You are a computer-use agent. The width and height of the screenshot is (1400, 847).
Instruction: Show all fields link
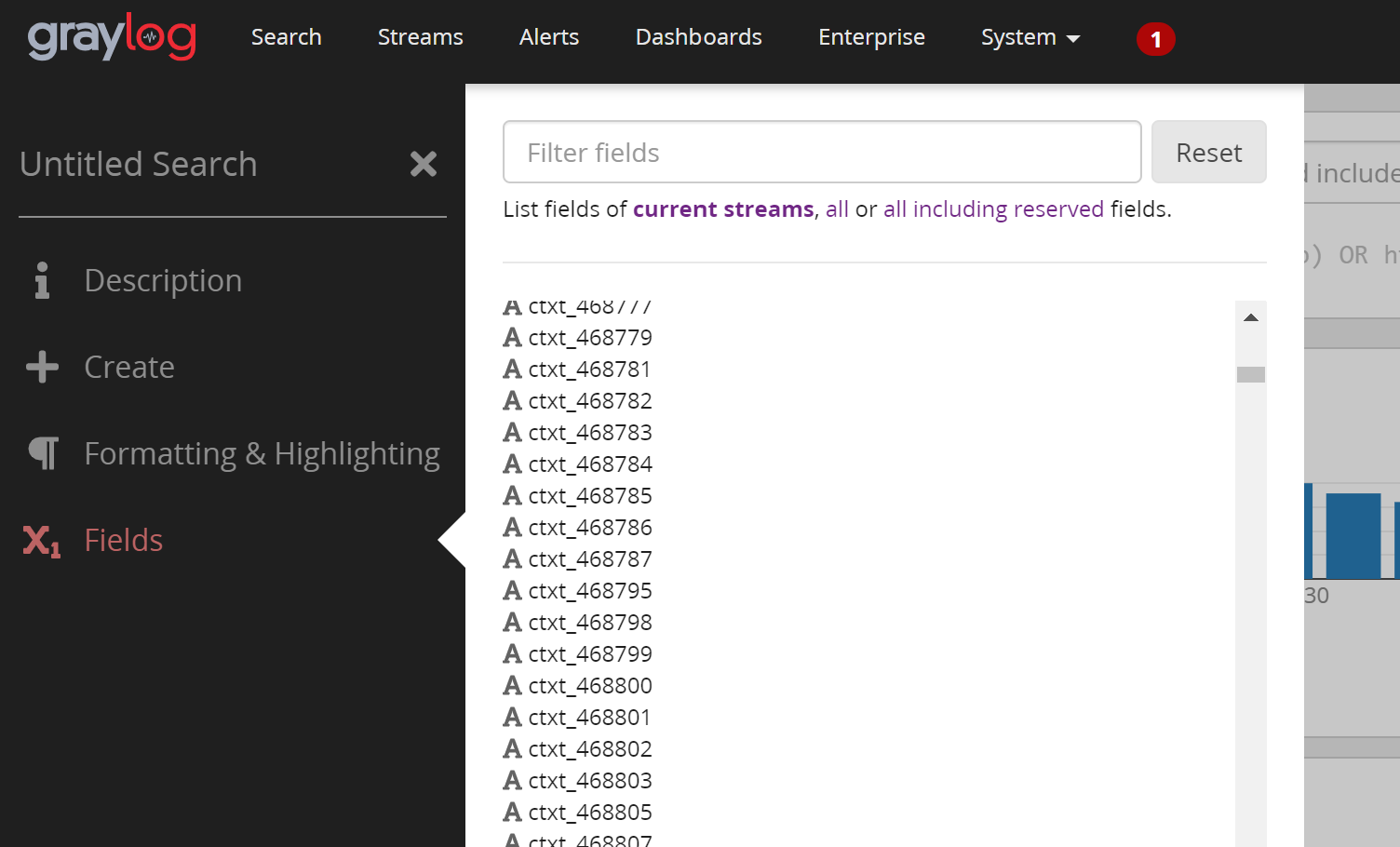tap(837, 209)
